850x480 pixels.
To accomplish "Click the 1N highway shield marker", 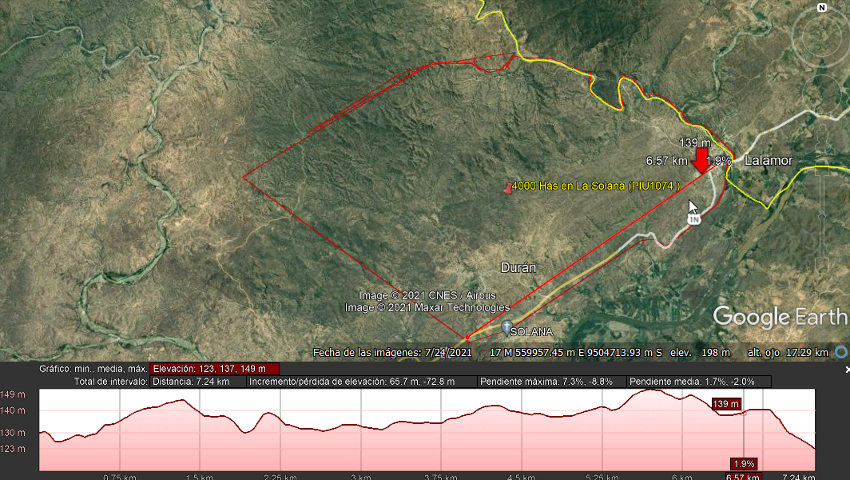I will (693, 218).
